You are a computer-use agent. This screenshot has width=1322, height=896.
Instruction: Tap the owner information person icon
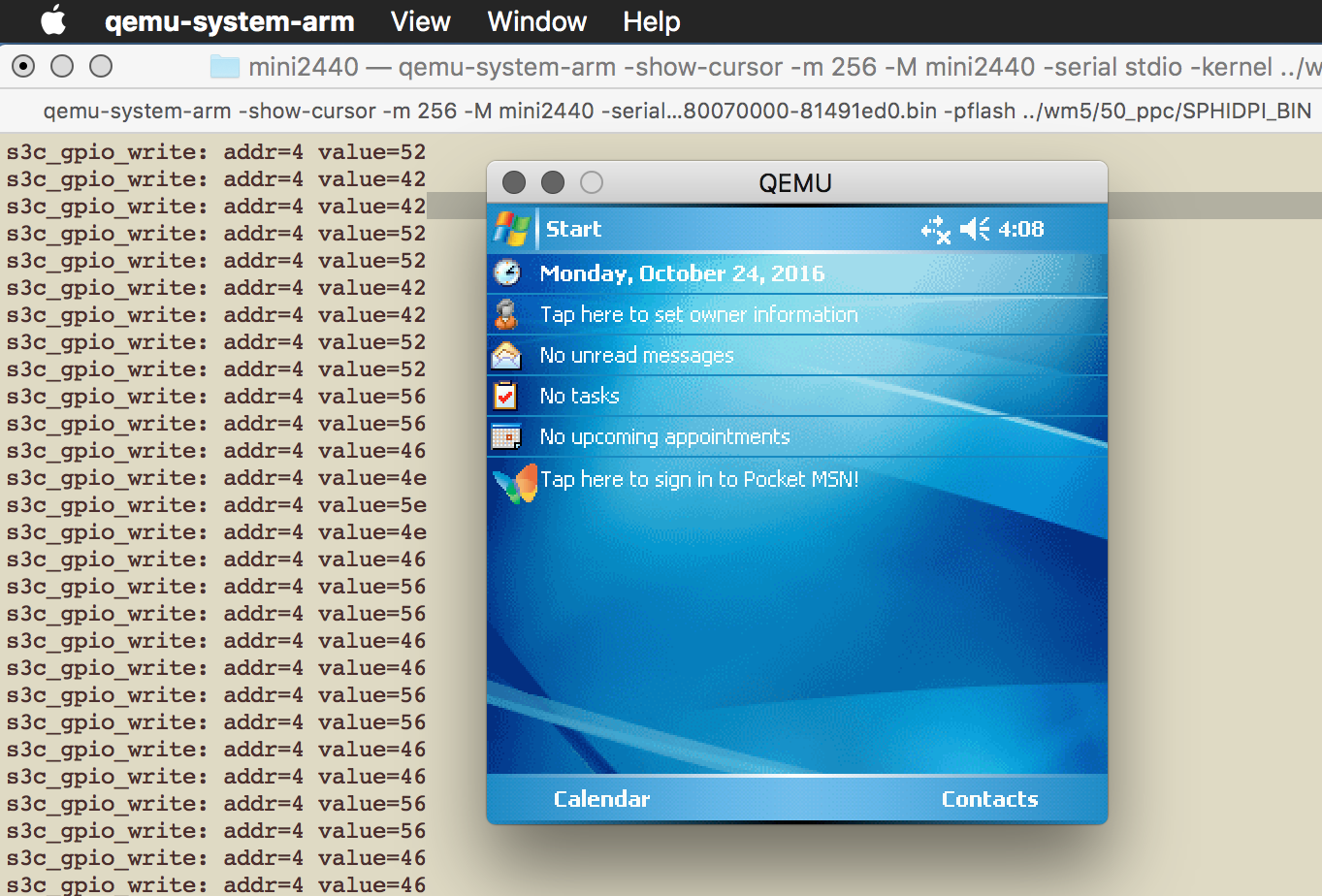(x=506, y=314)
